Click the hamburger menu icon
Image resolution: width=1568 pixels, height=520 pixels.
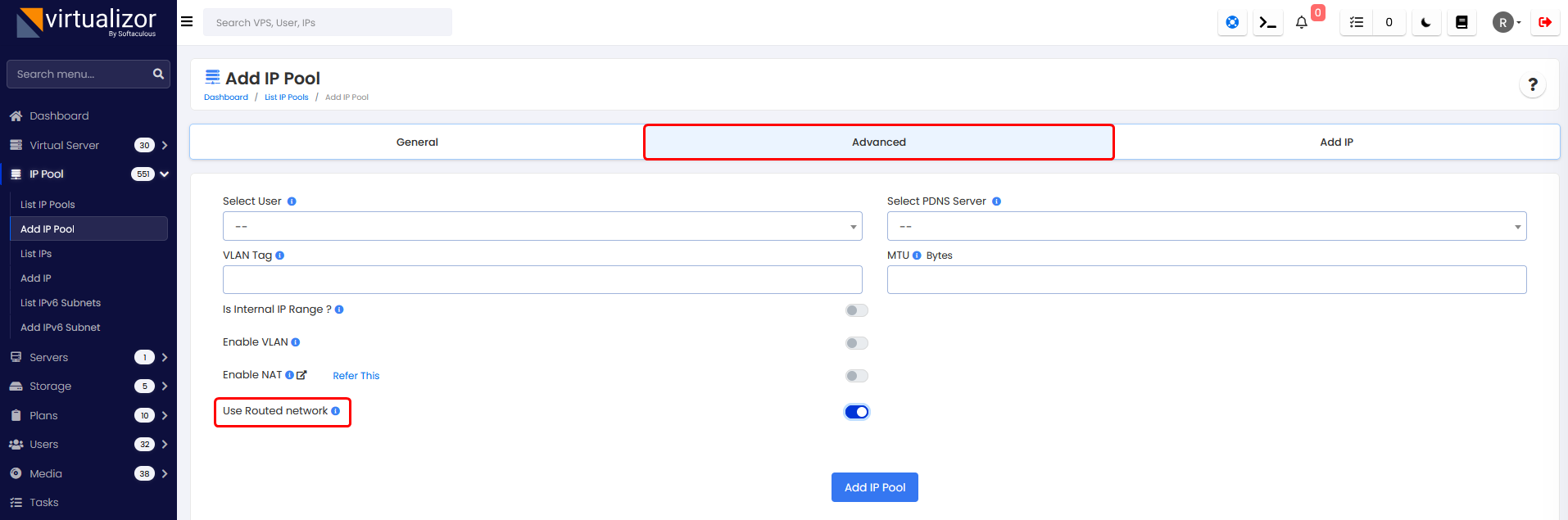(187, 22)
